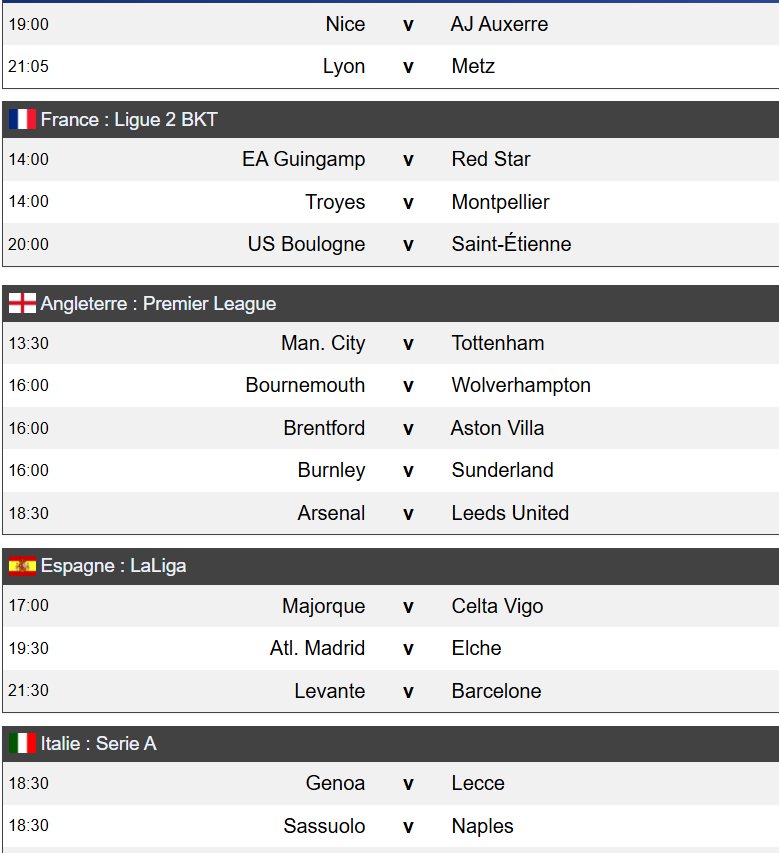Image resolution: width=779 pixels, height=853 pixels.
Task: Select Barcelone in the LaLiga list
Action: click(496, 692)
